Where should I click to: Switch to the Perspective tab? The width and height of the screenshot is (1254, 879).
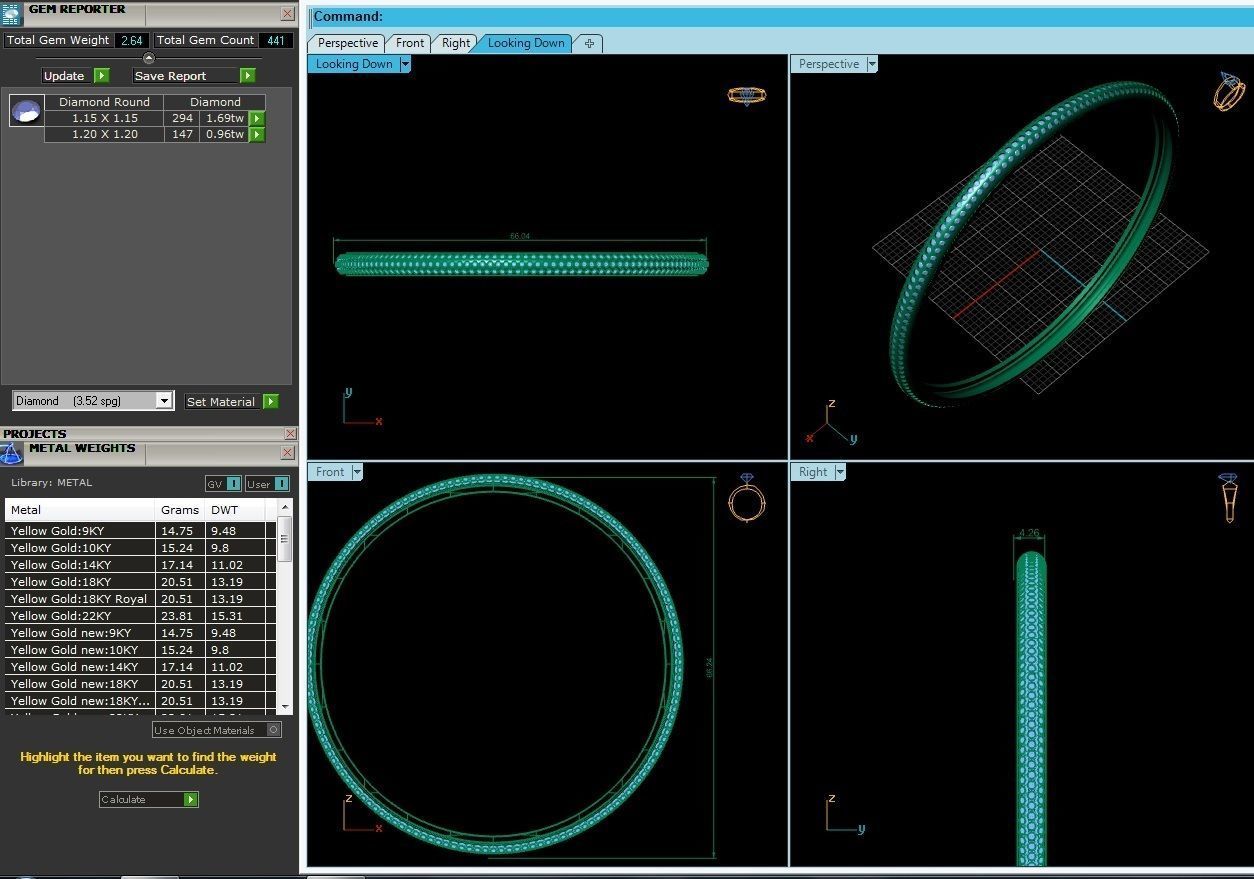[348, 43]
